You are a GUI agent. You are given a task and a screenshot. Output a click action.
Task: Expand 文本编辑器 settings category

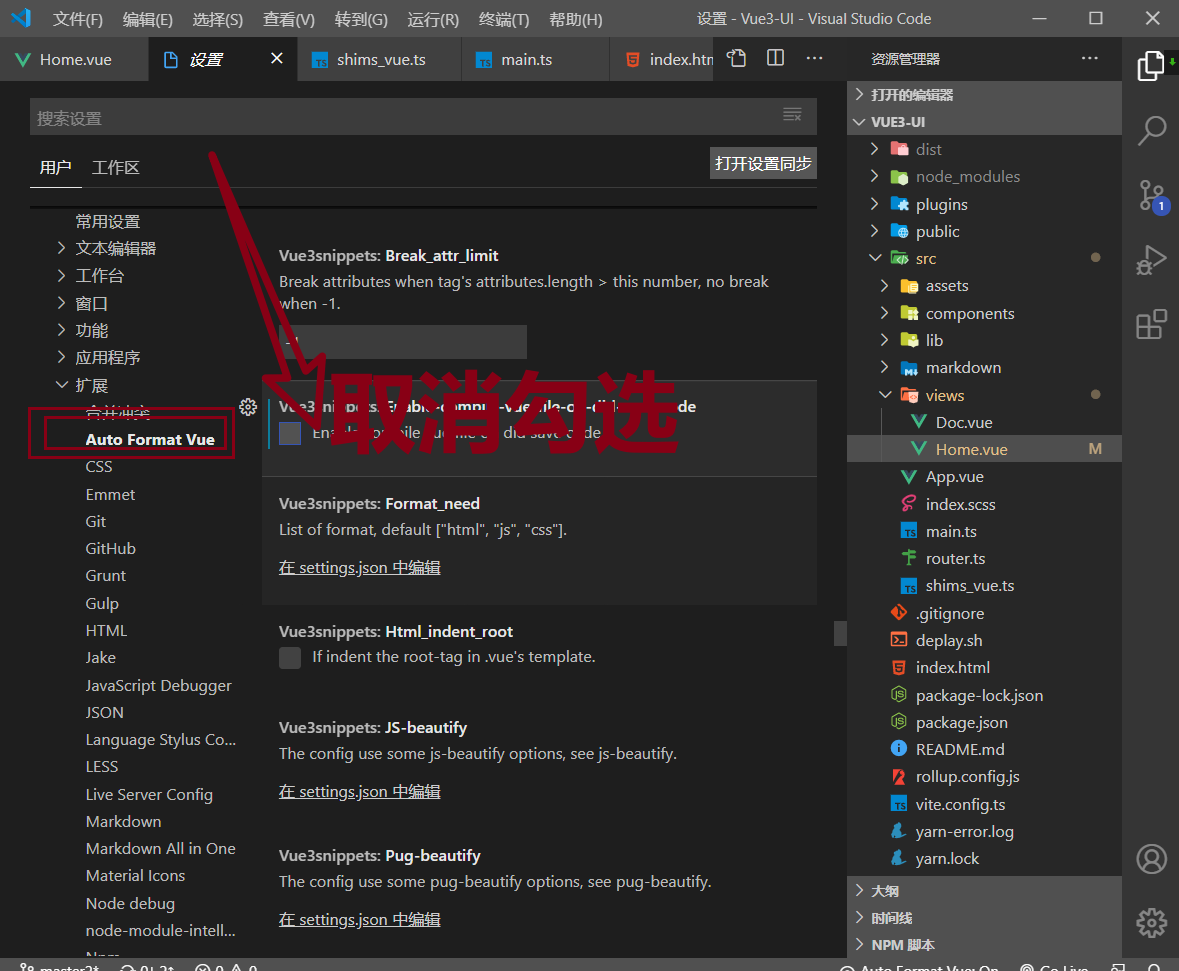pyautogui.click(x=115, y=248)
